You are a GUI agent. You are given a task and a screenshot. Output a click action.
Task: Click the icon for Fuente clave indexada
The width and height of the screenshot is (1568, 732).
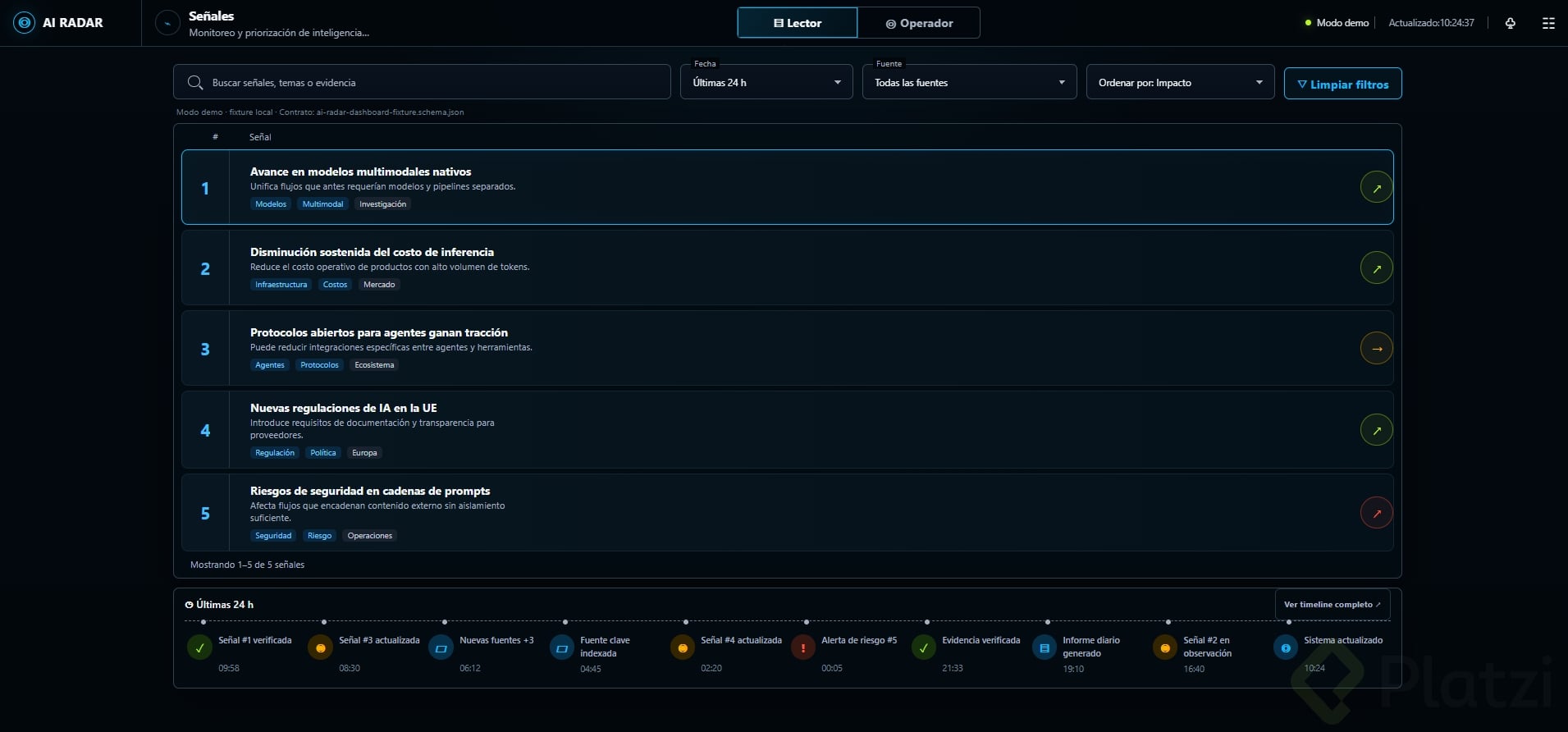tap(561, 647)
